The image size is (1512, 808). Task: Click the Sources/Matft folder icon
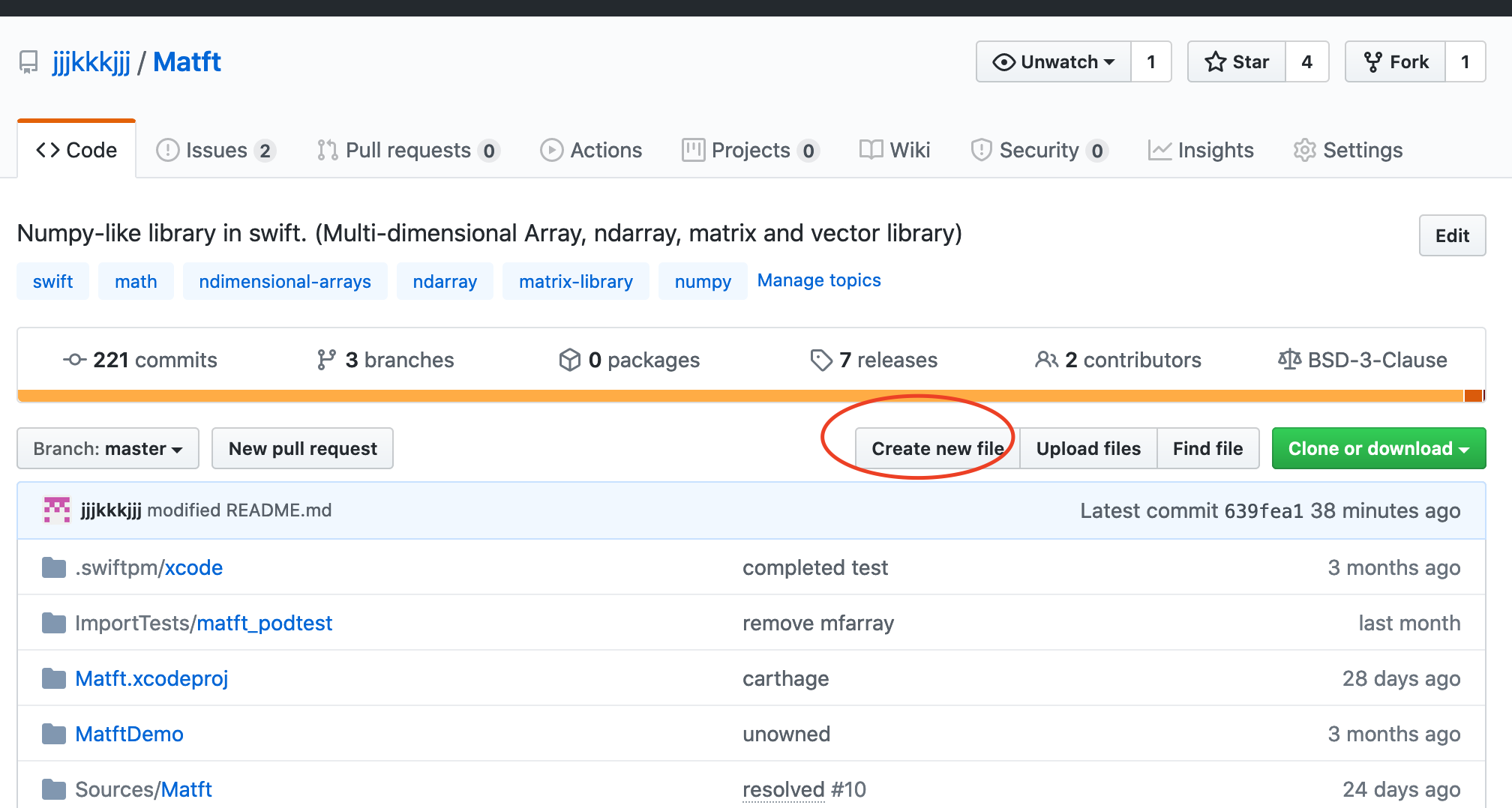[x=54, y=789]
